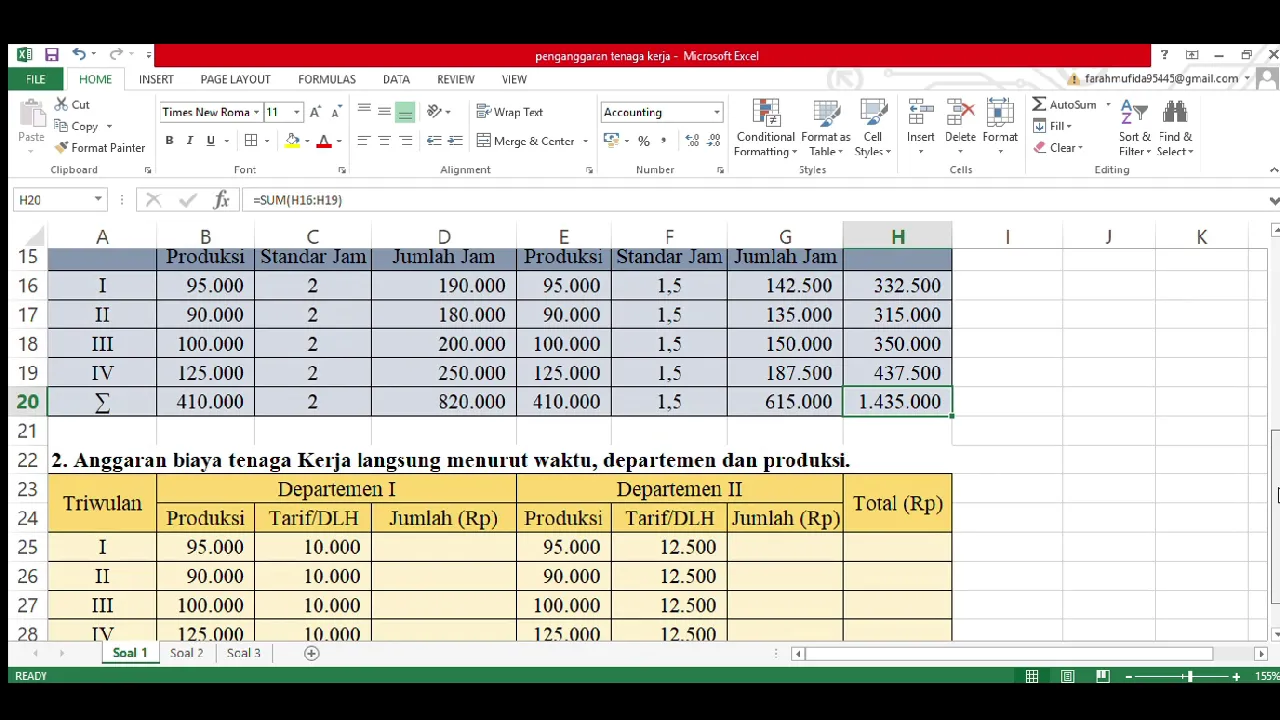Open the font name dropdown

256,112
